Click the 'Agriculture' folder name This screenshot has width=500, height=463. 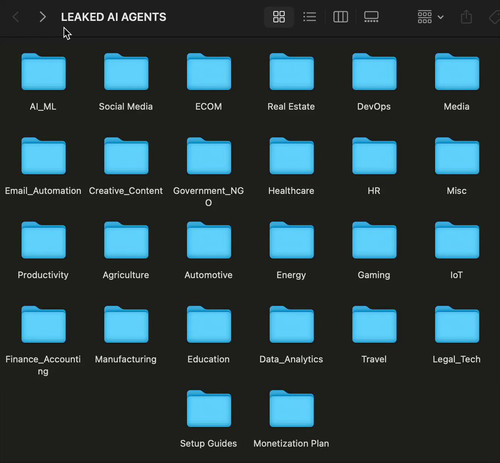126,275
